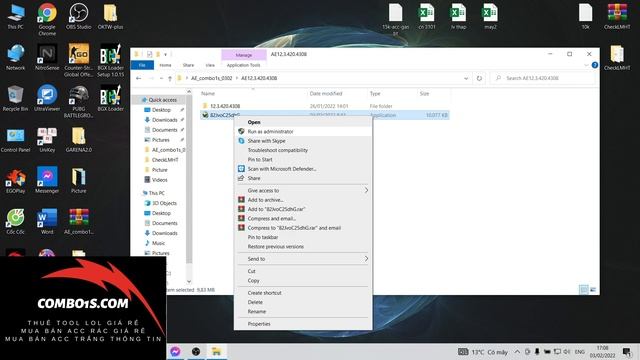The image size is (640, 360).
Task: Choose Open in the context menu
Action: tap(303, 122)
